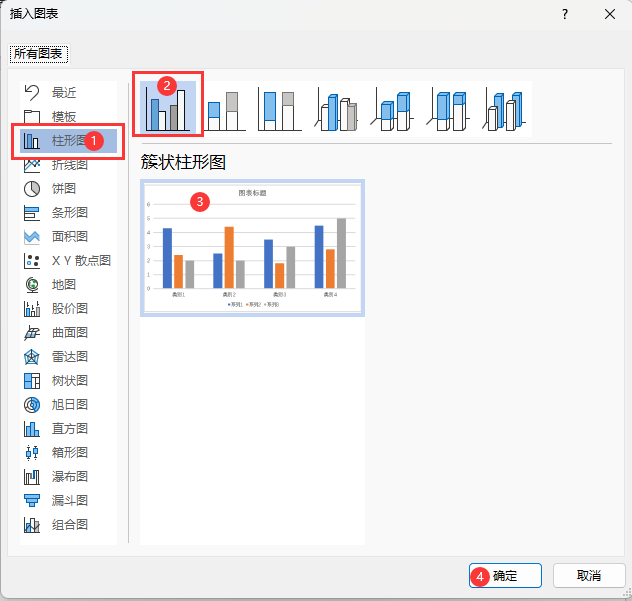Select the 3-D clustered column subtype icon

coord(336,110)
